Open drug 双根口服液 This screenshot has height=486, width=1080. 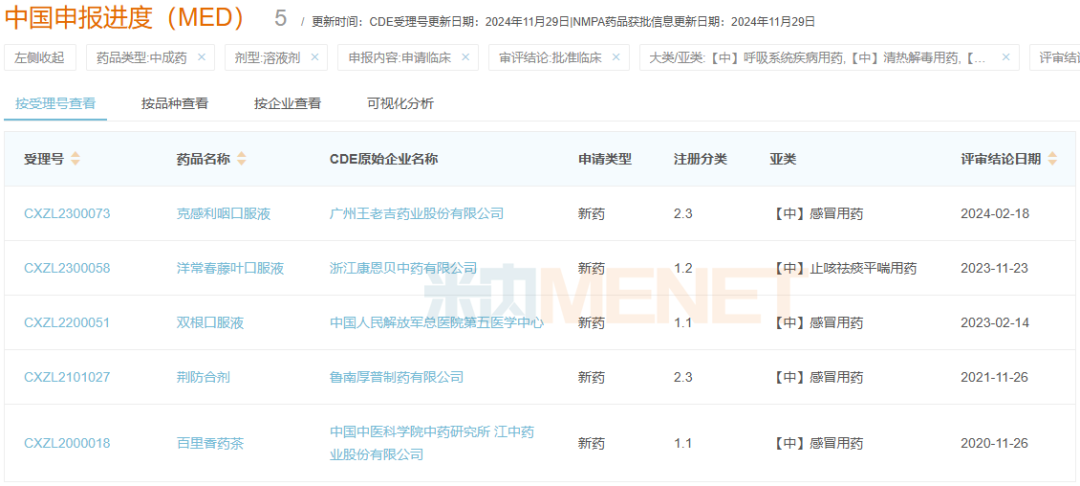point(210,323)
